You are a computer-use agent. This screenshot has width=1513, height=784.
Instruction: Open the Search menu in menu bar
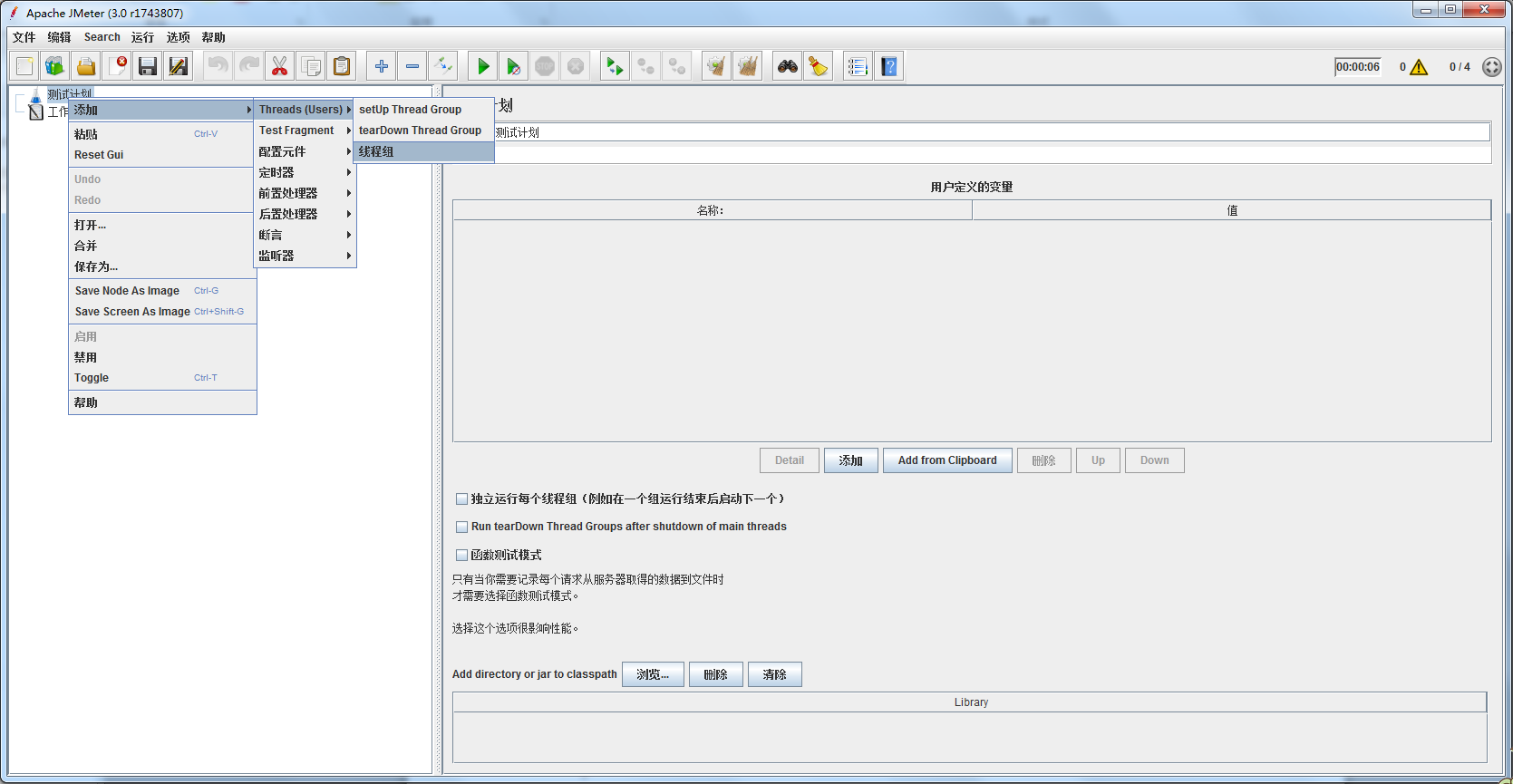pyautogui.click(x=102, y=37)
